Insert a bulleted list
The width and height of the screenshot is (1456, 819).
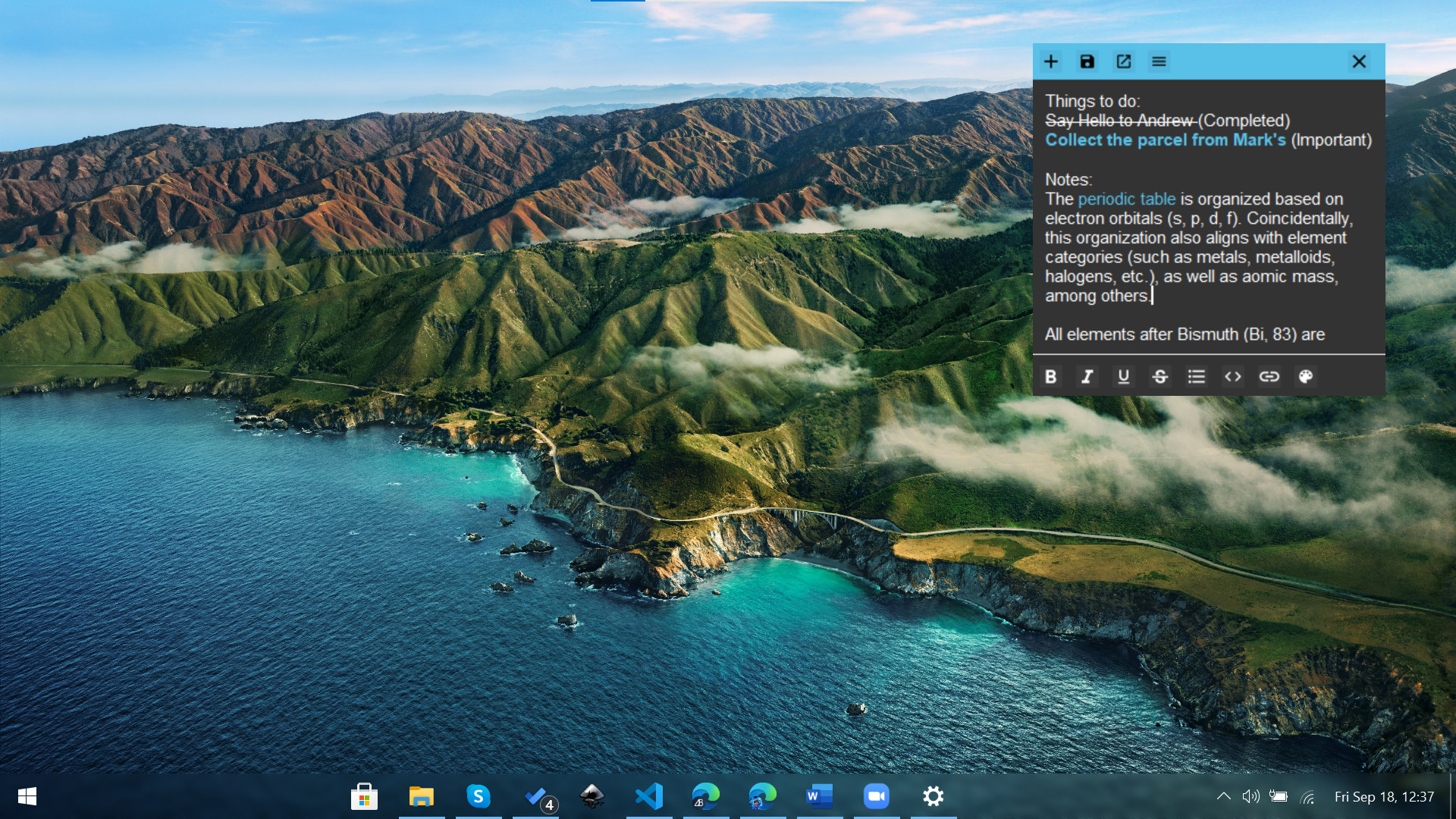tap(1196, 377)
